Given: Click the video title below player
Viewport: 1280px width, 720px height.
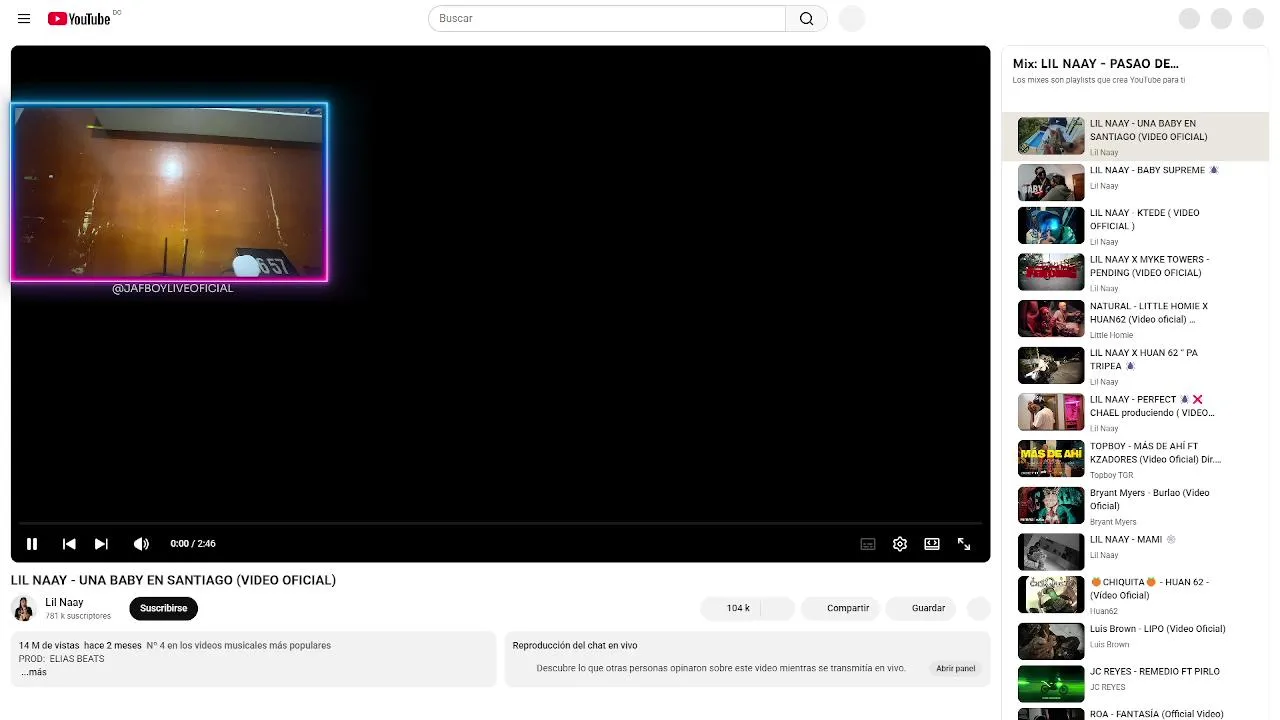Looking at the screenshot, I should tap(173, 580).
